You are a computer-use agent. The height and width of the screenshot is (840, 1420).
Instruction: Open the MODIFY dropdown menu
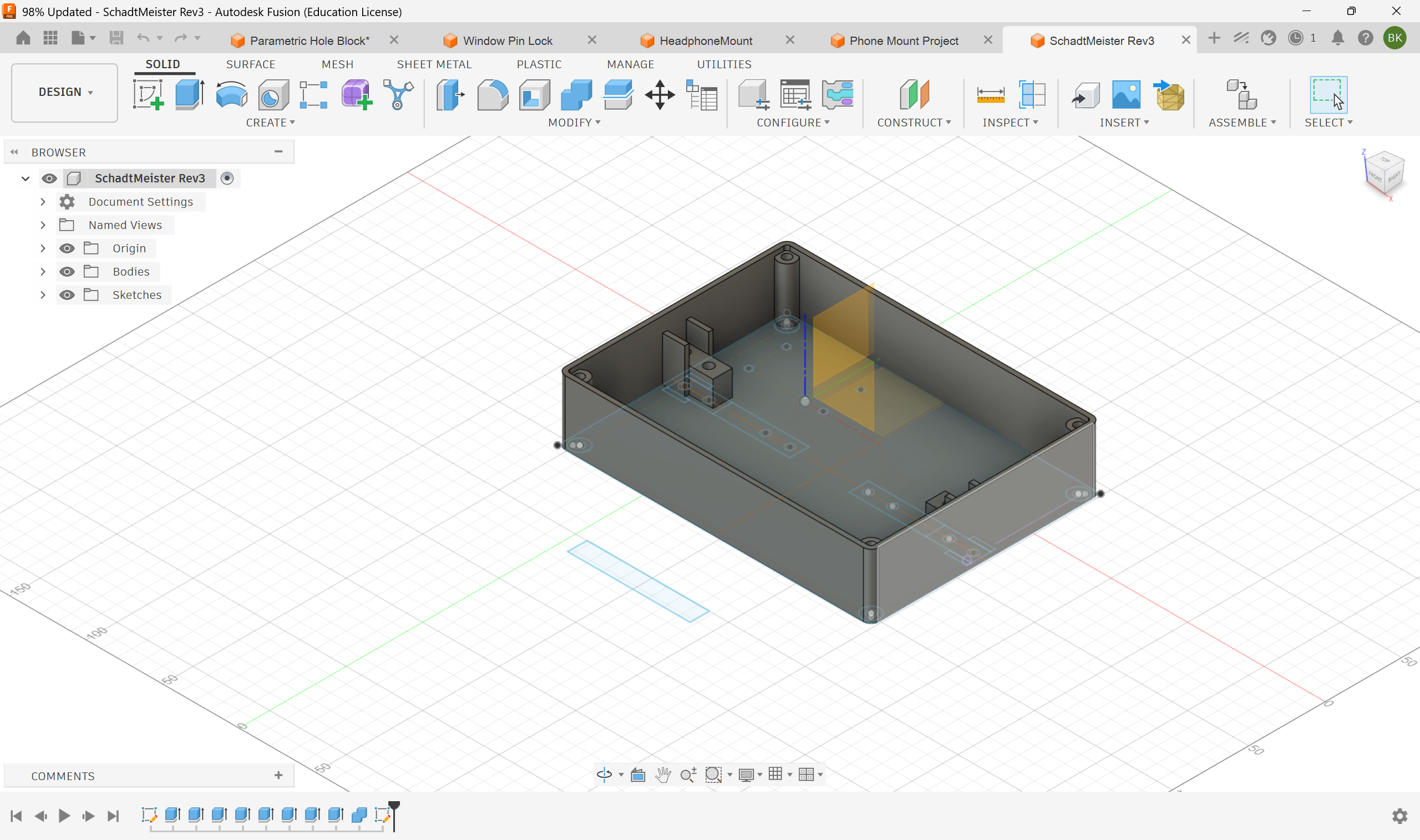[574, 123]
